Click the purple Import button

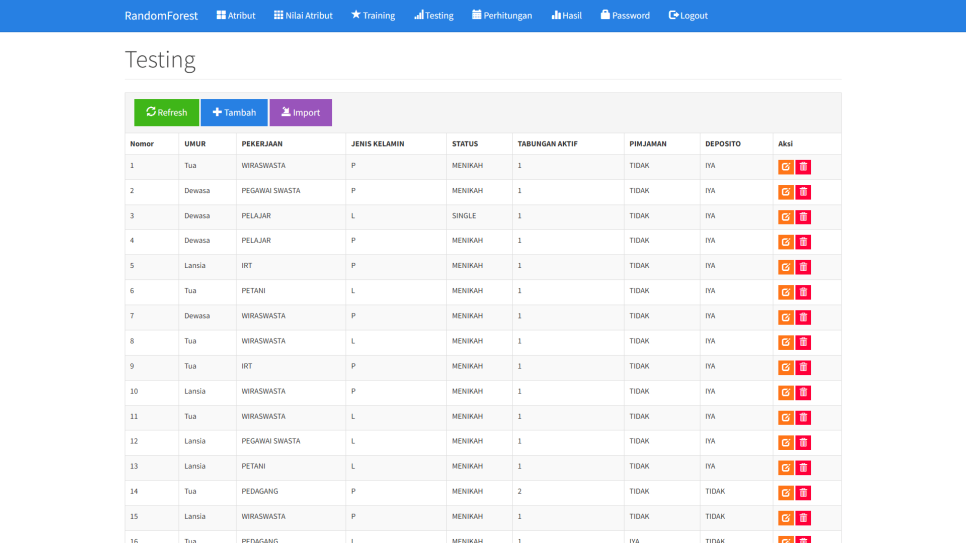pos(300,113)
